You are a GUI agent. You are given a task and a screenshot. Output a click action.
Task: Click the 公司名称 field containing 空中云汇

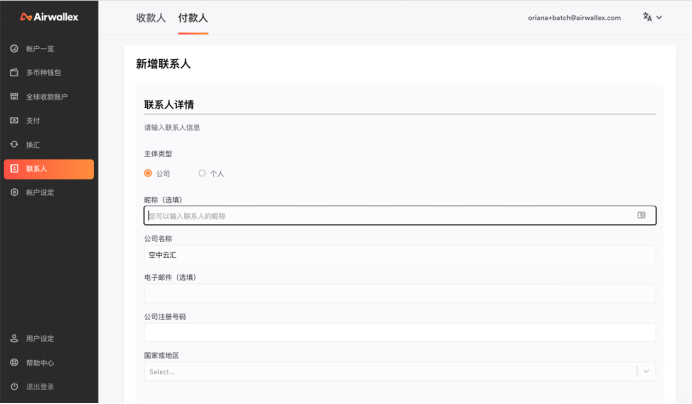coord(400,255)
